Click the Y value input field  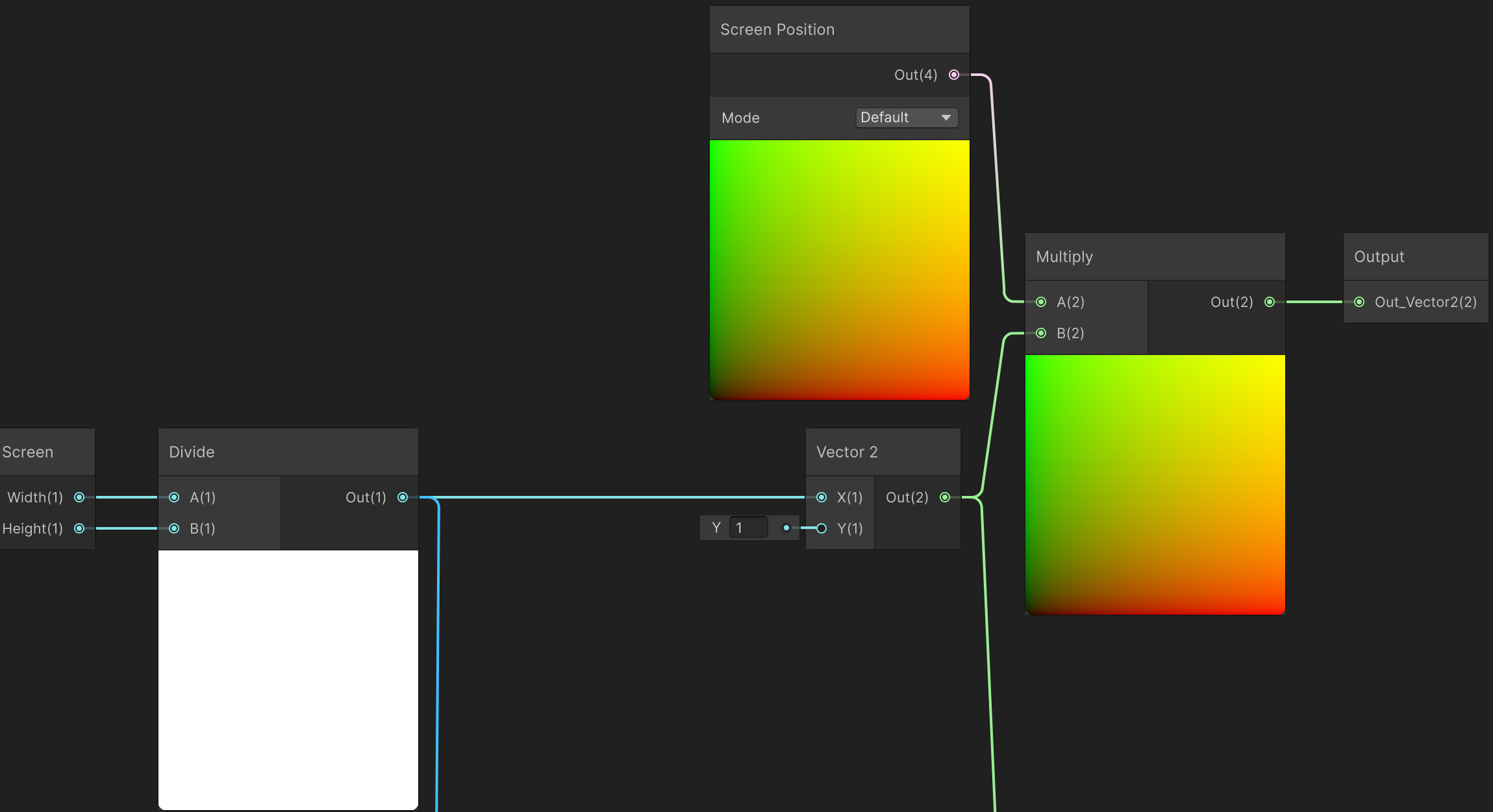(748, 528)
